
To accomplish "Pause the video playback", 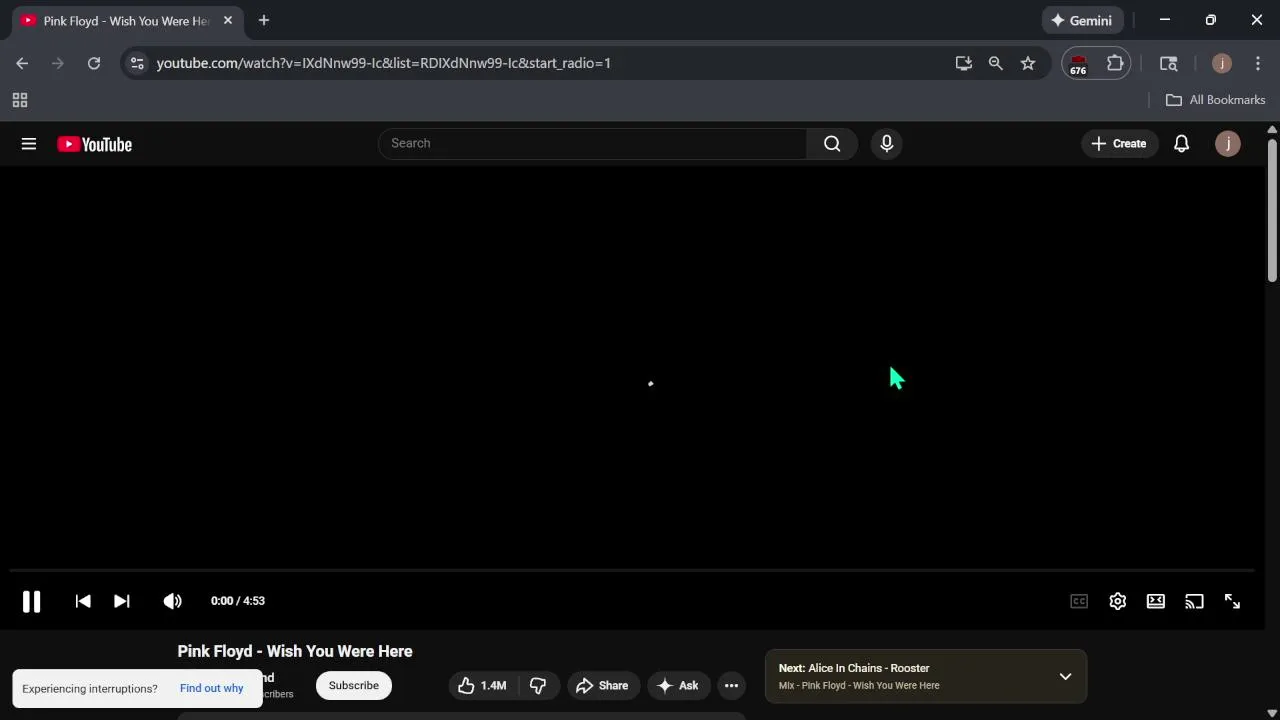I will tap(31, 601).
